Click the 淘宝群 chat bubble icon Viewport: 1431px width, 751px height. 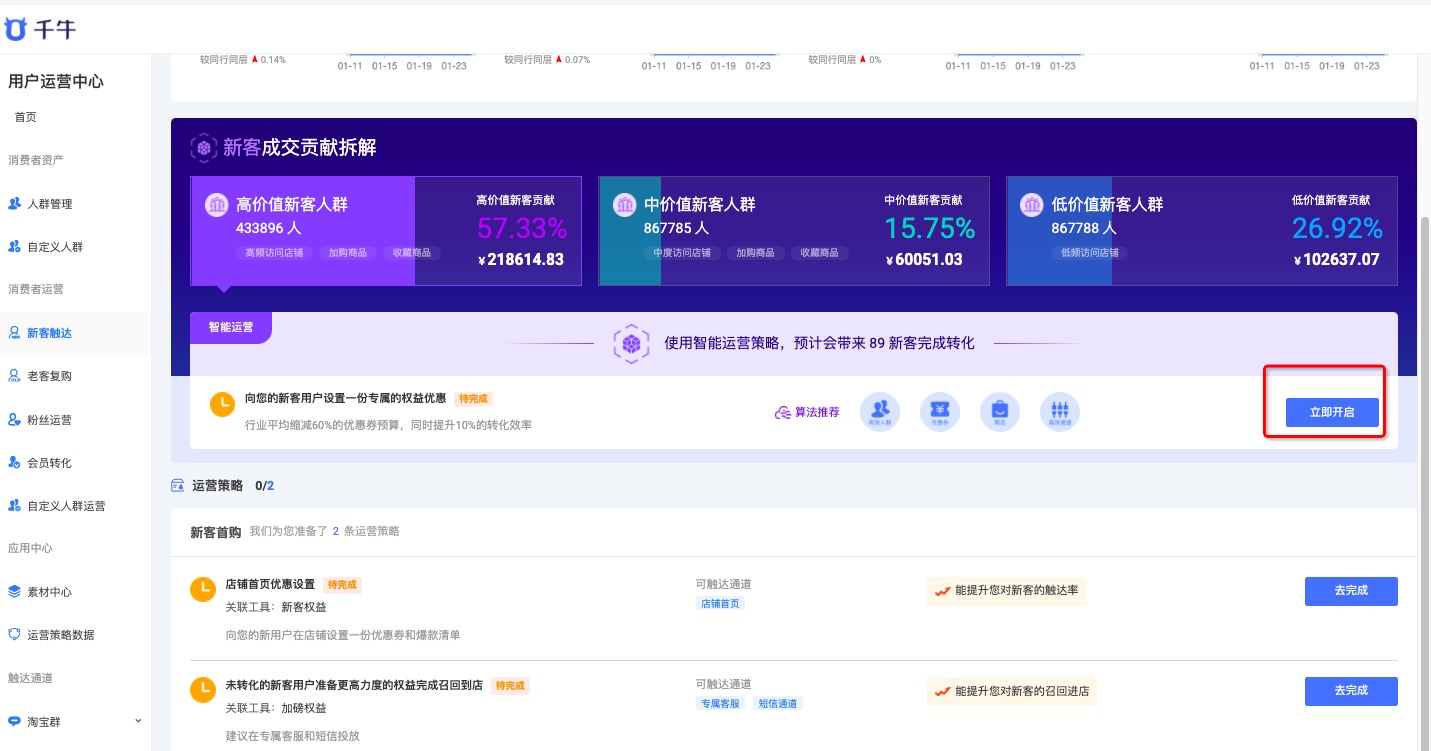pyautogui.click(x=14, y=721)
